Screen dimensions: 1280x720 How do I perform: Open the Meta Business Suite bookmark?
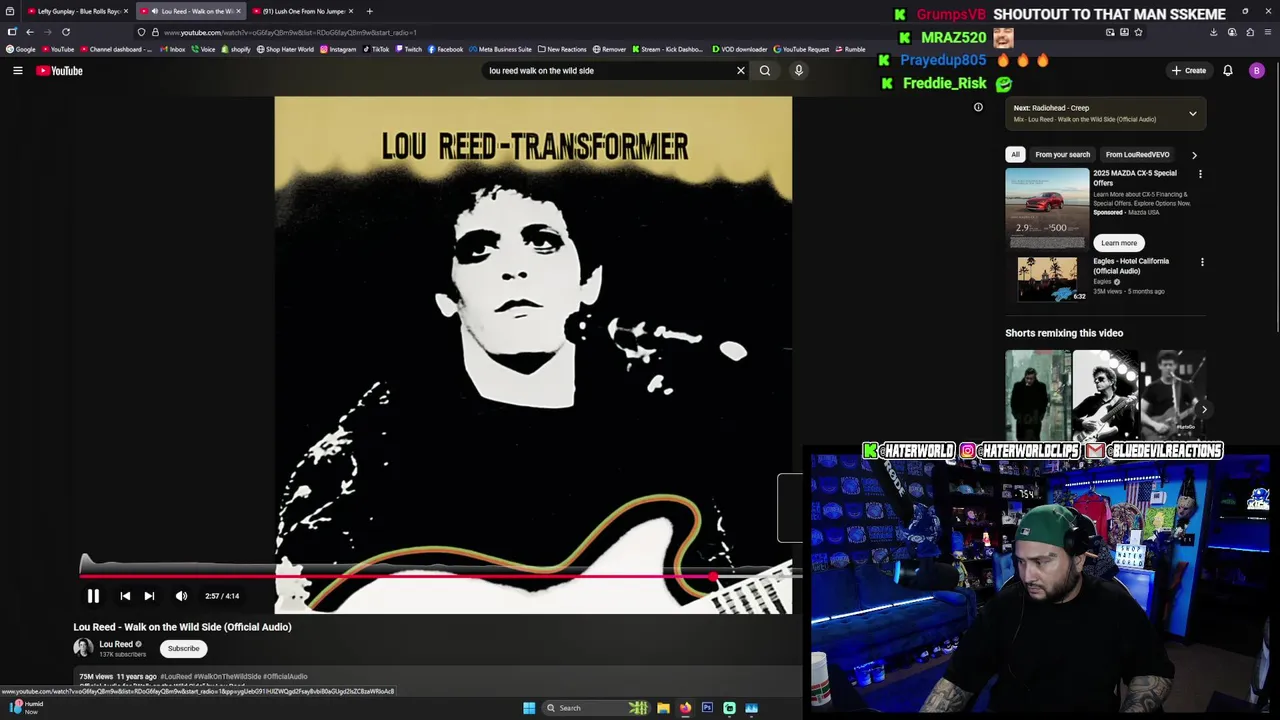[500, 49]
